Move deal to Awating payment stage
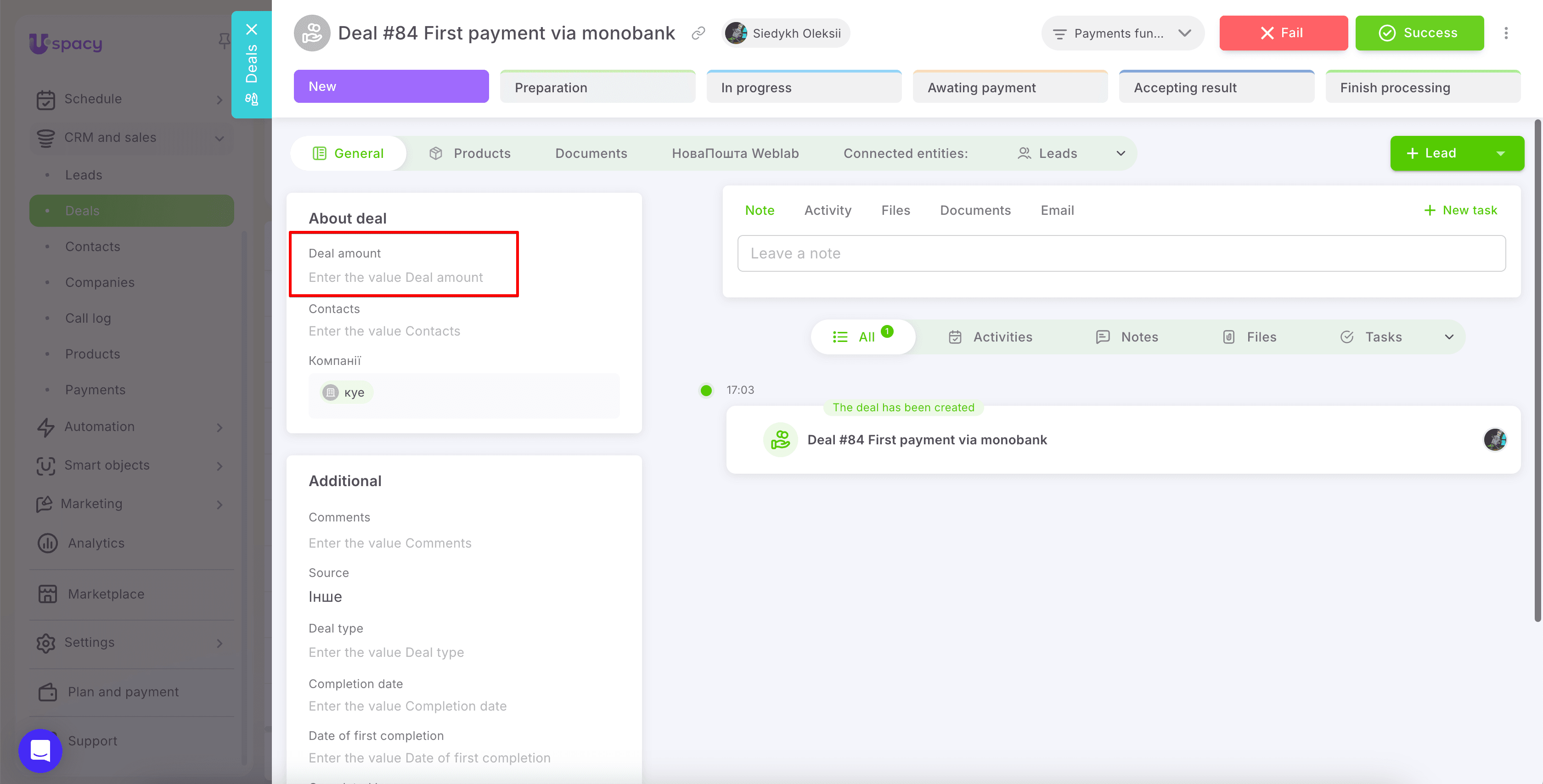 coord(1010,87)
